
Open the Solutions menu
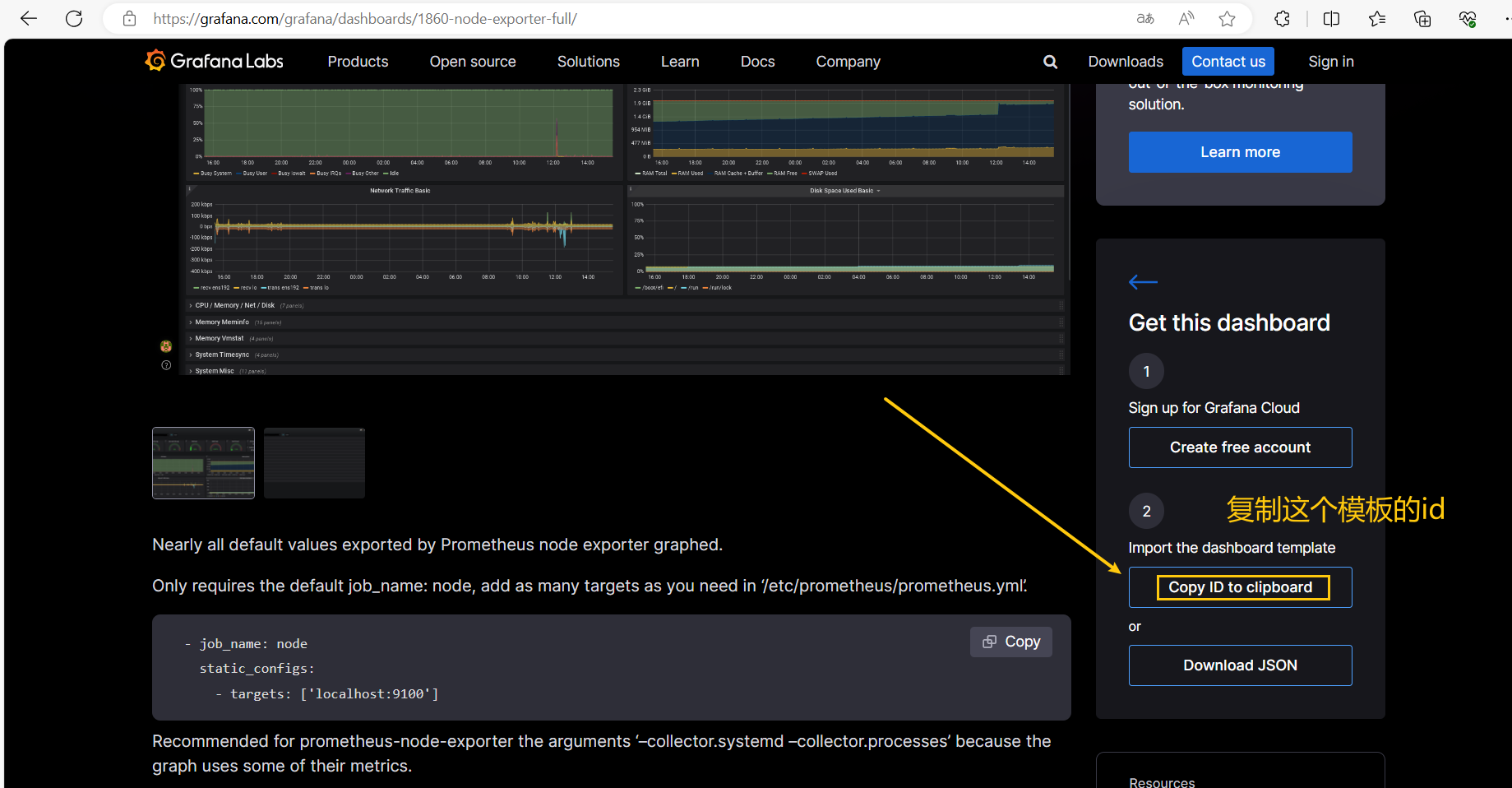coord(589,62)
